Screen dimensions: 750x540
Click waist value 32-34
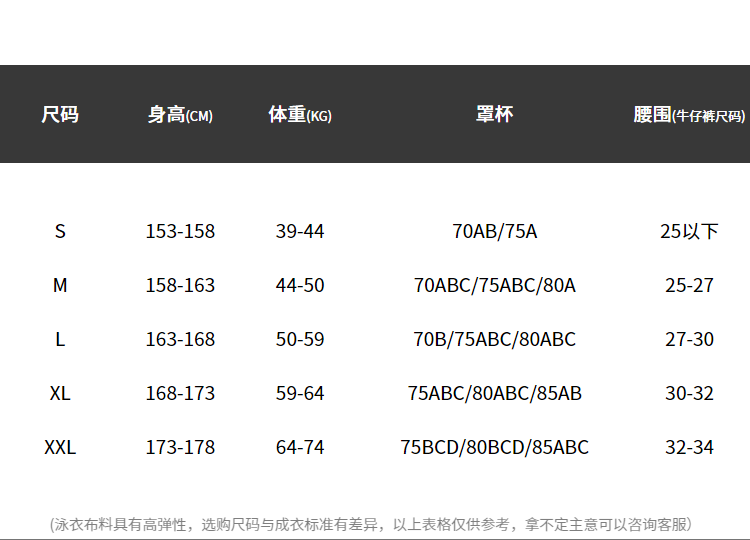tap(689, 448)
